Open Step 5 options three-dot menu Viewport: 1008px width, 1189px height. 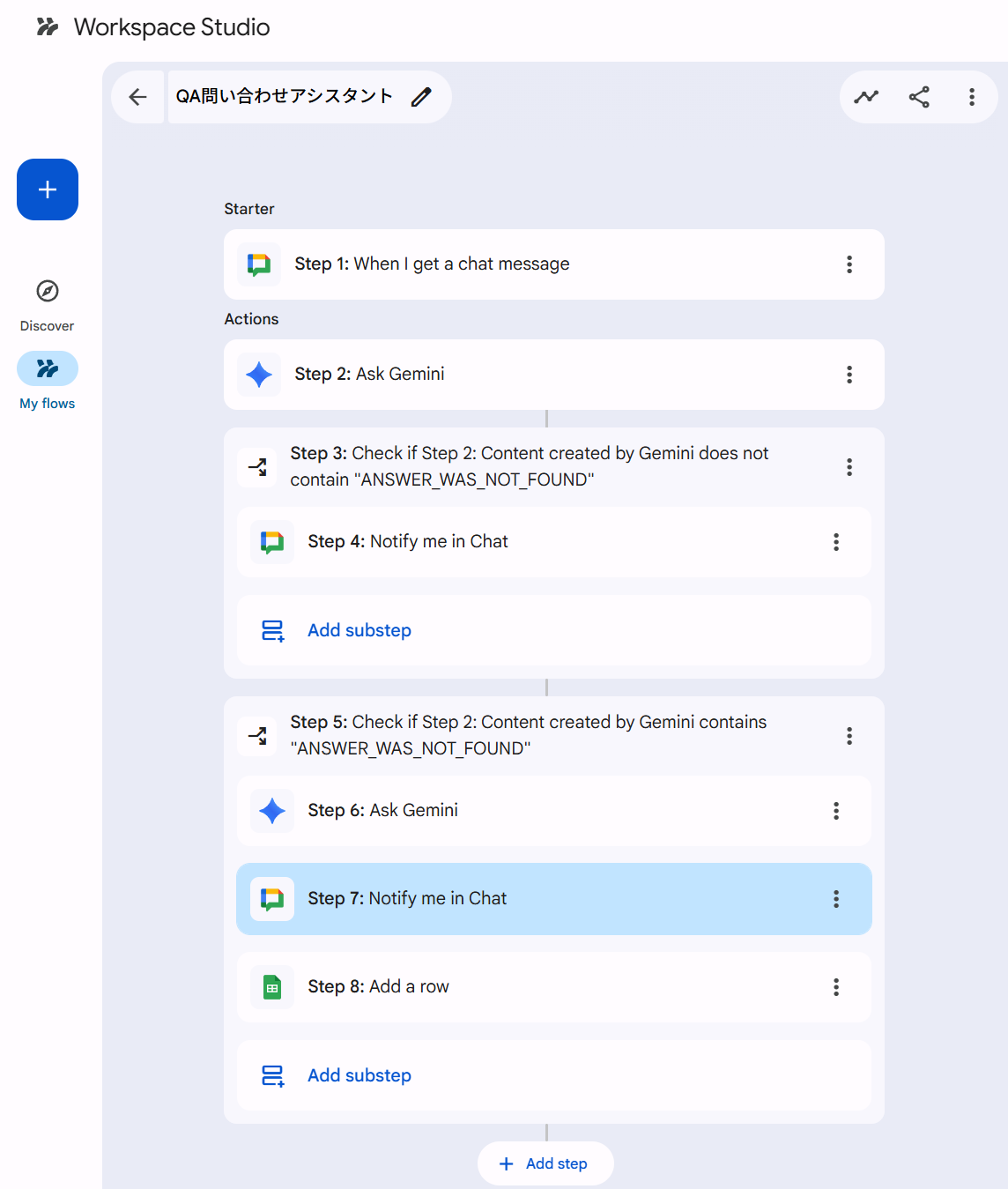coord(849,736)
